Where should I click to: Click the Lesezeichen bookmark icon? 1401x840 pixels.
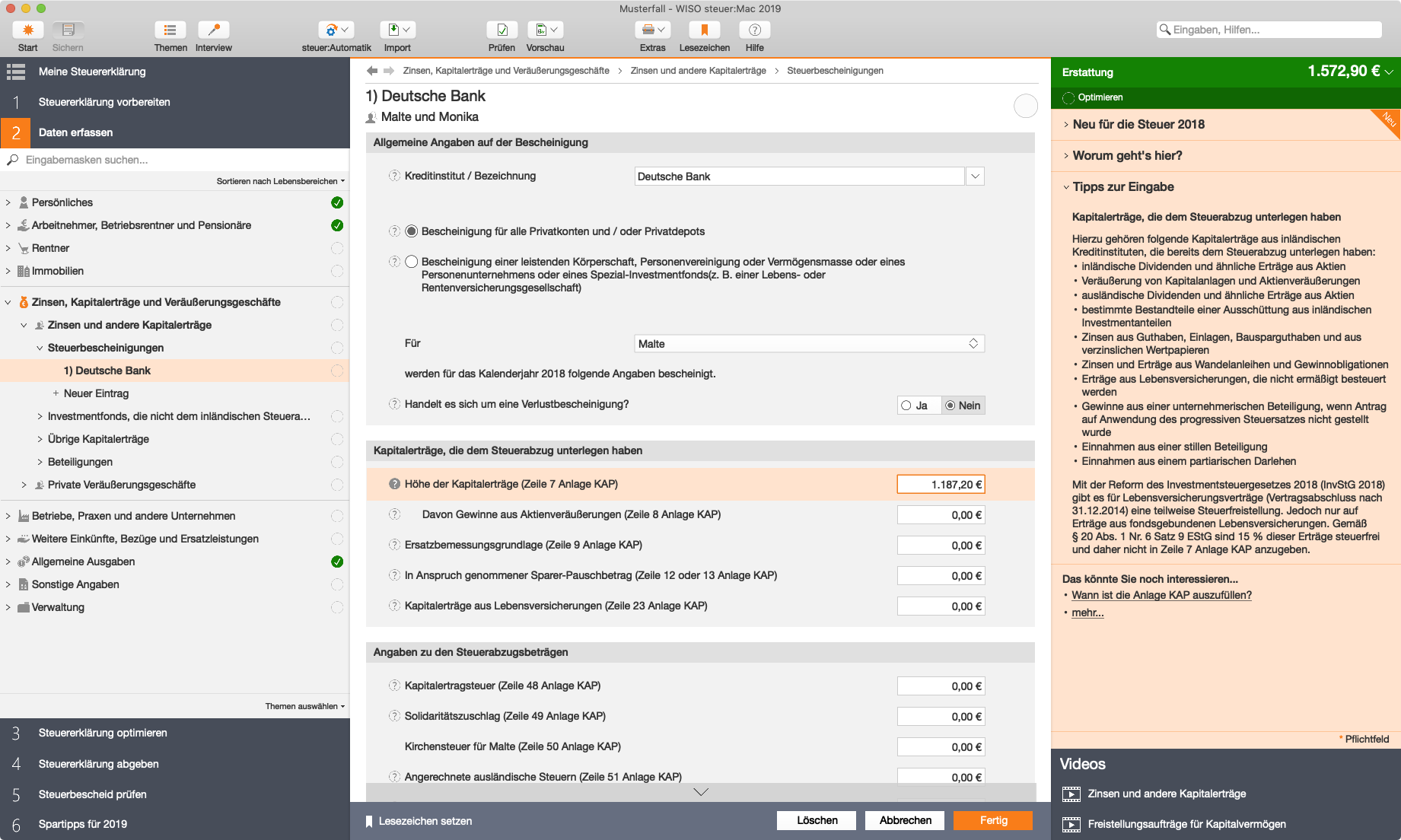pos(704,30)
